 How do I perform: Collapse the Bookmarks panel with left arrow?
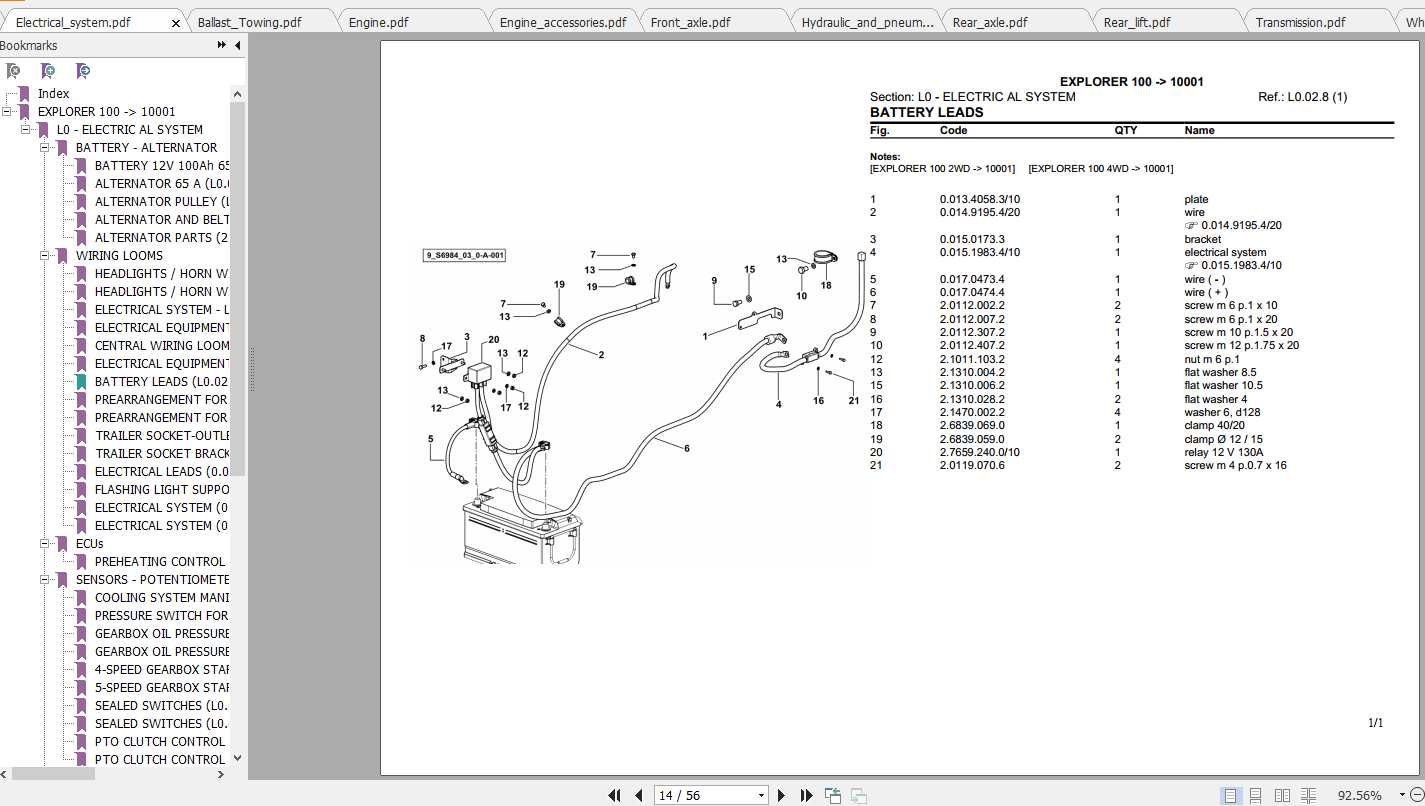point(238,45)
